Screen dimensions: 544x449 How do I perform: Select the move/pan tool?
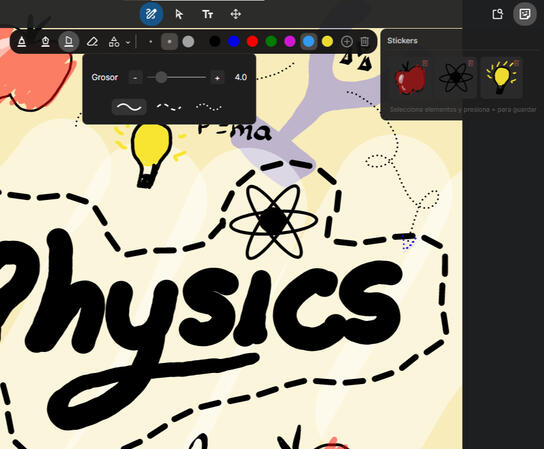click(236, 14)
